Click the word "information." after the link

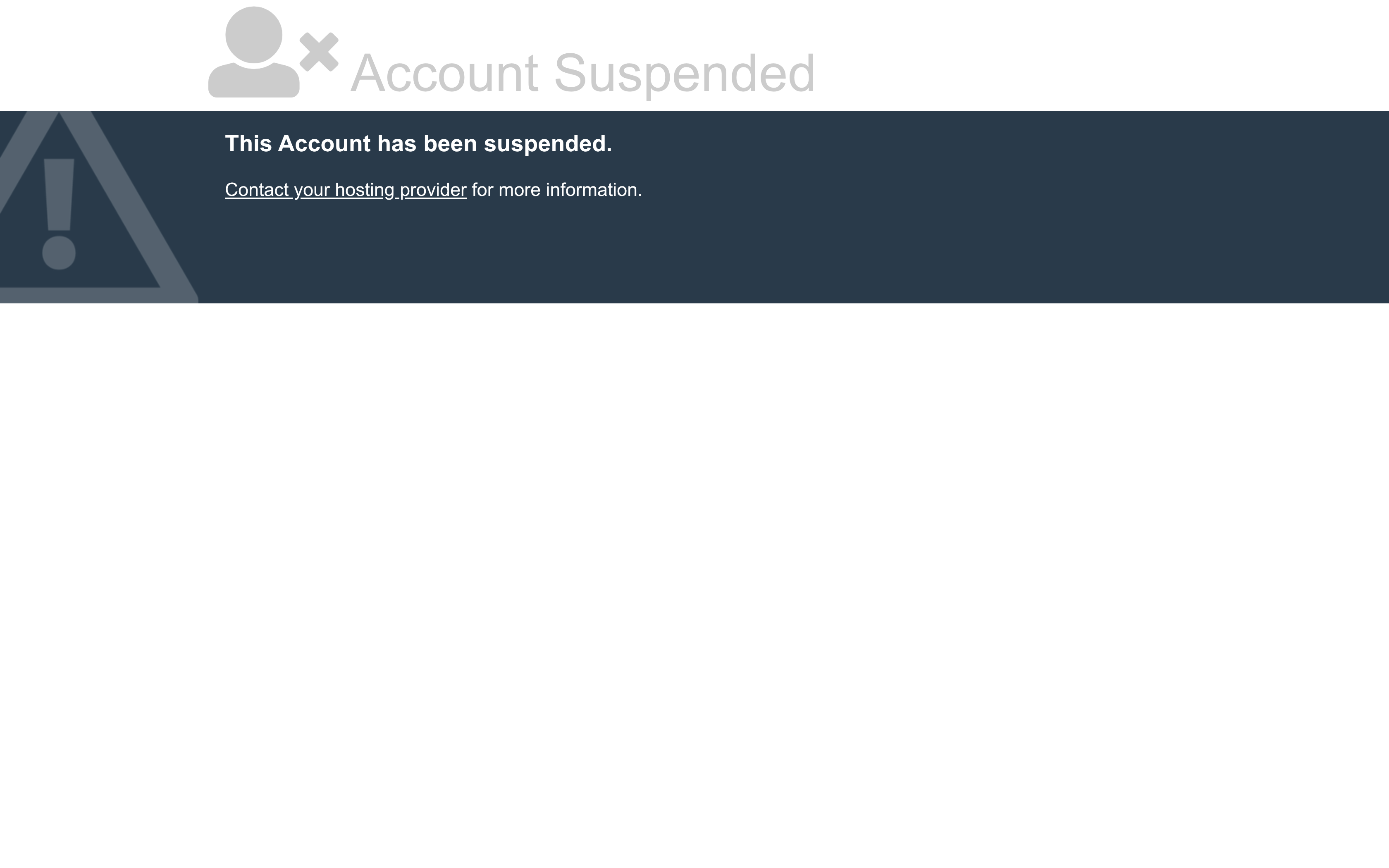594,190
